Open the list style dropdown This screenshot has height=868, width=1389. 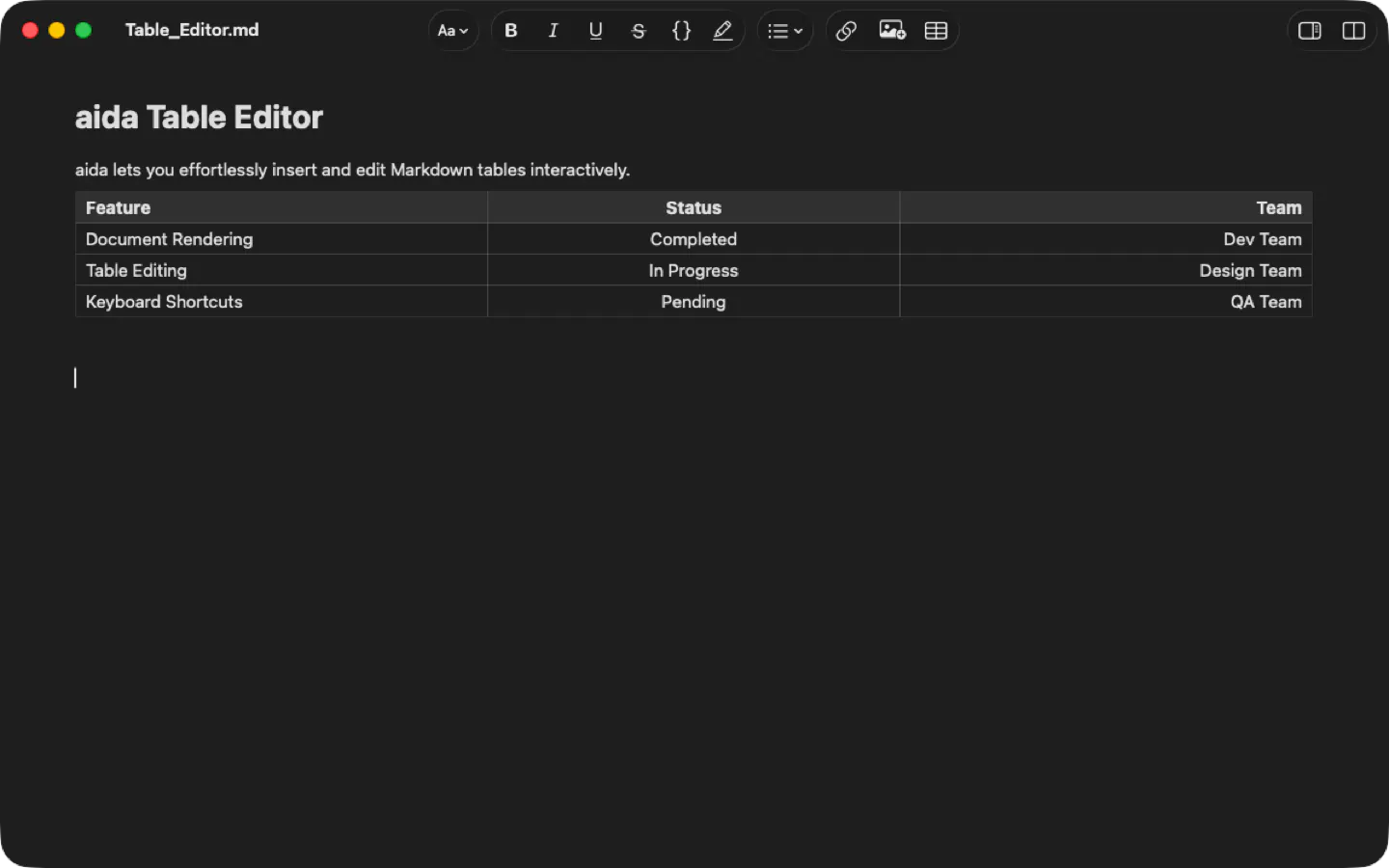coord(785,31)
